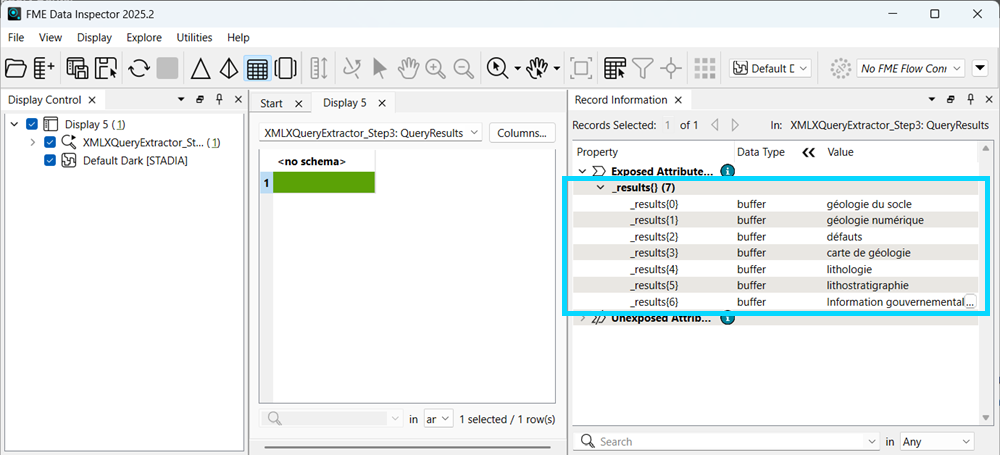Switch to 2D view triangle icon
Viewport: 1000px width, 455px height.
click(201, 68)
